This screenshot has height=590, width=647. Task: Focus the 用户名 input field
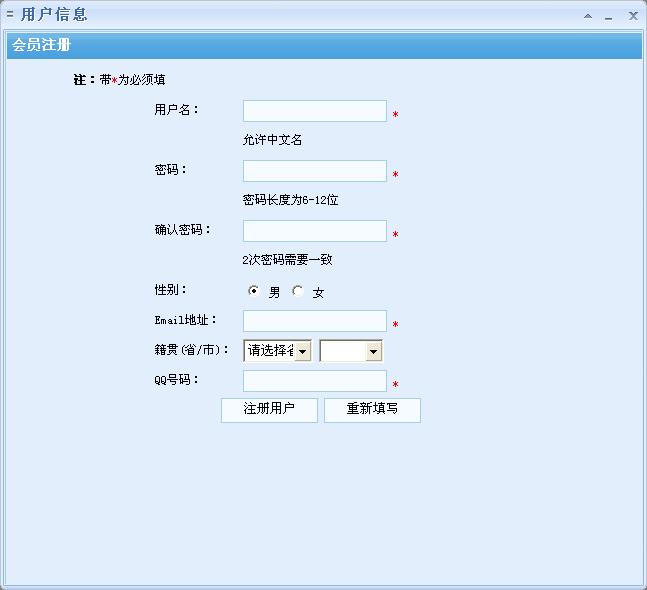314,111
